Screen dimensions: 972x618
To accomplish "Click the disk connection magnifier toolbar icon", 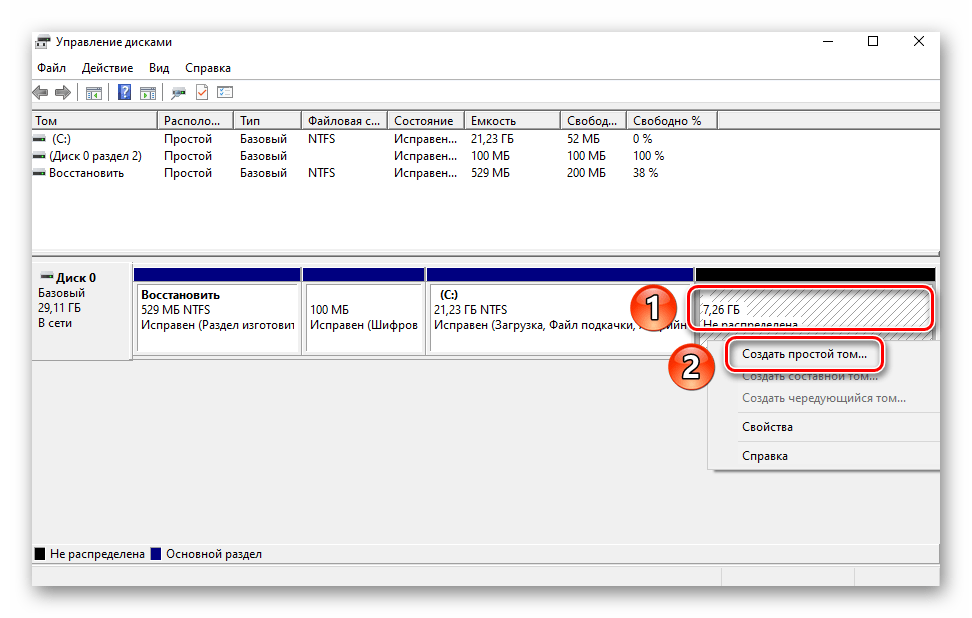I will click(179, 93).
